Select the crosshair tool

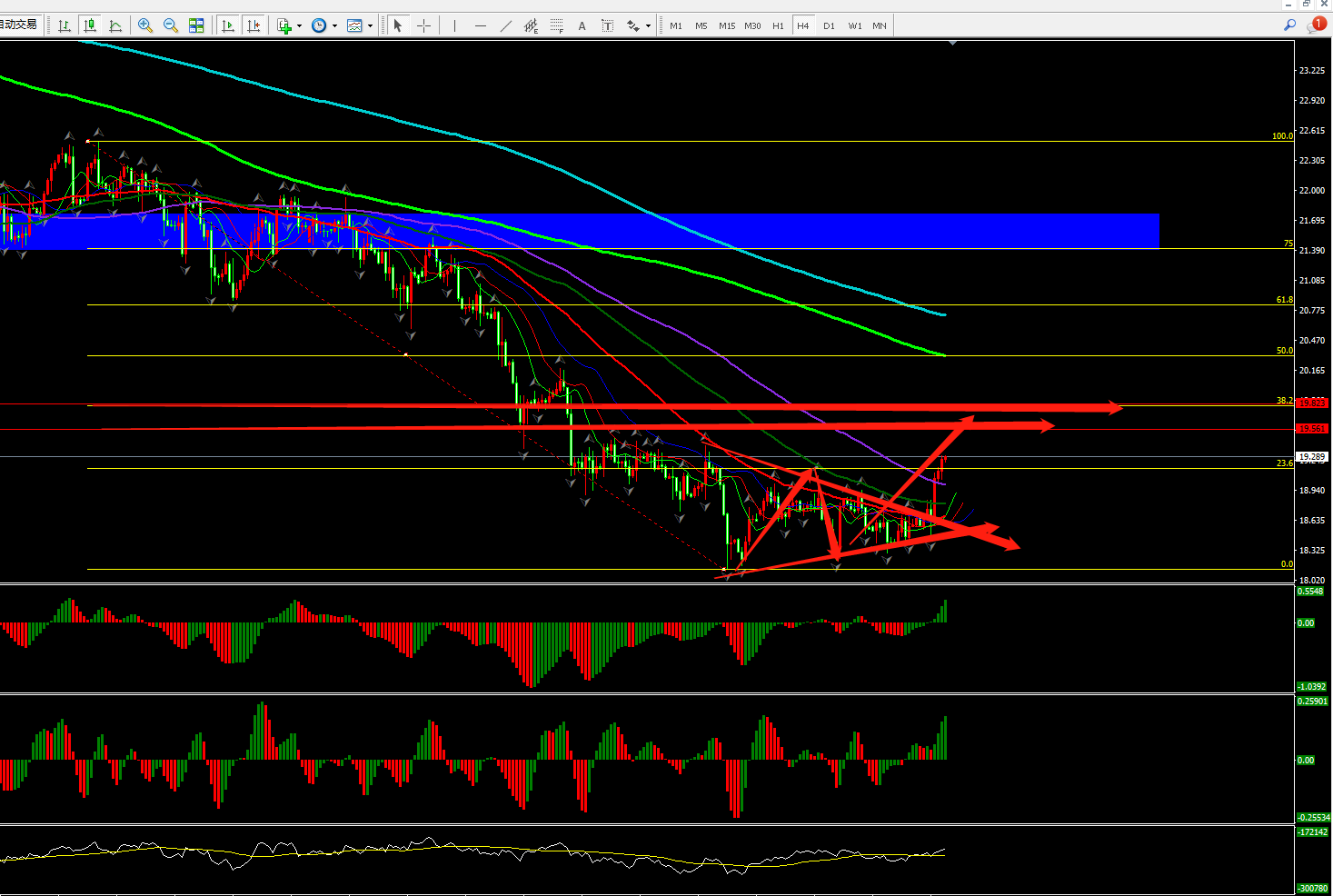[x=423, y=25]
